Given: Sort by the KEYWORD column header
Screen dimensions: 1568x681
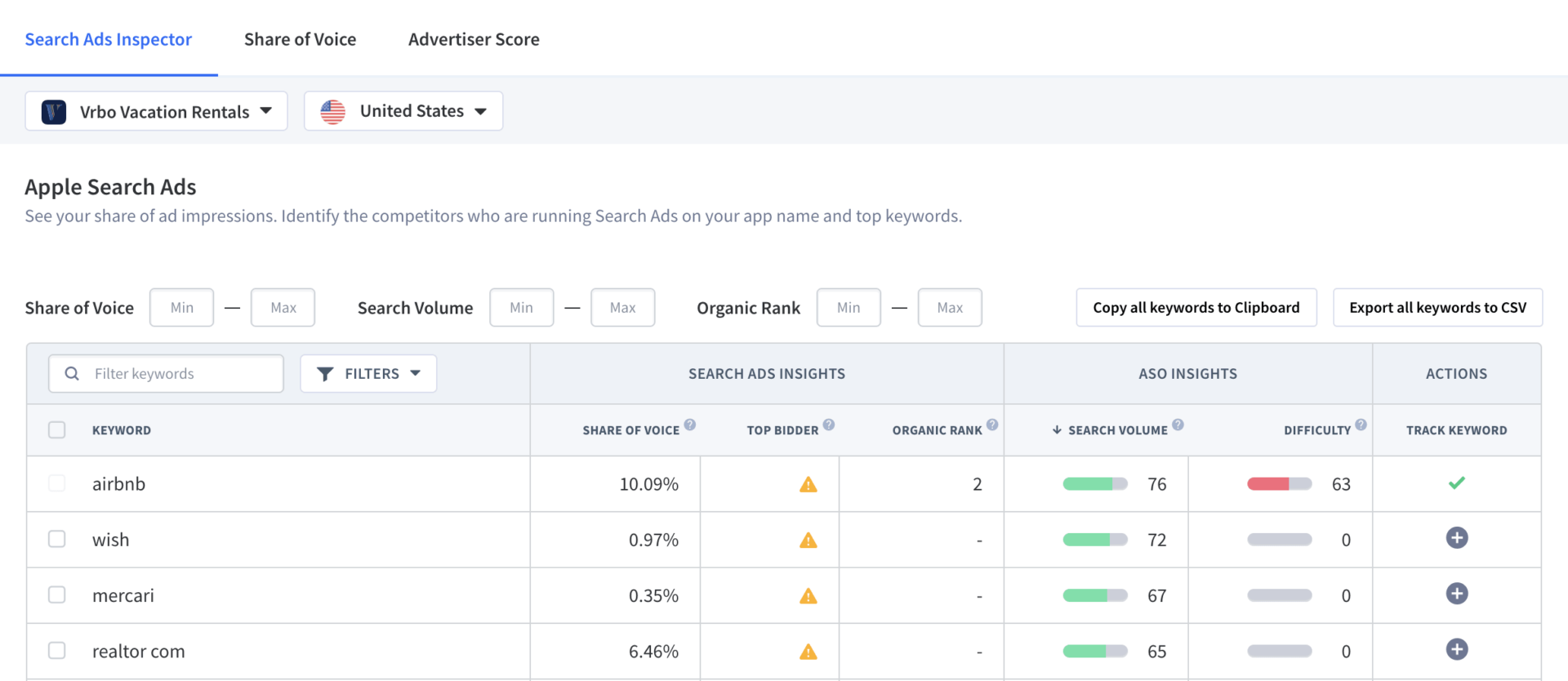Looking at the screenshot, I should pyautogui.click(x=122, y=430).
